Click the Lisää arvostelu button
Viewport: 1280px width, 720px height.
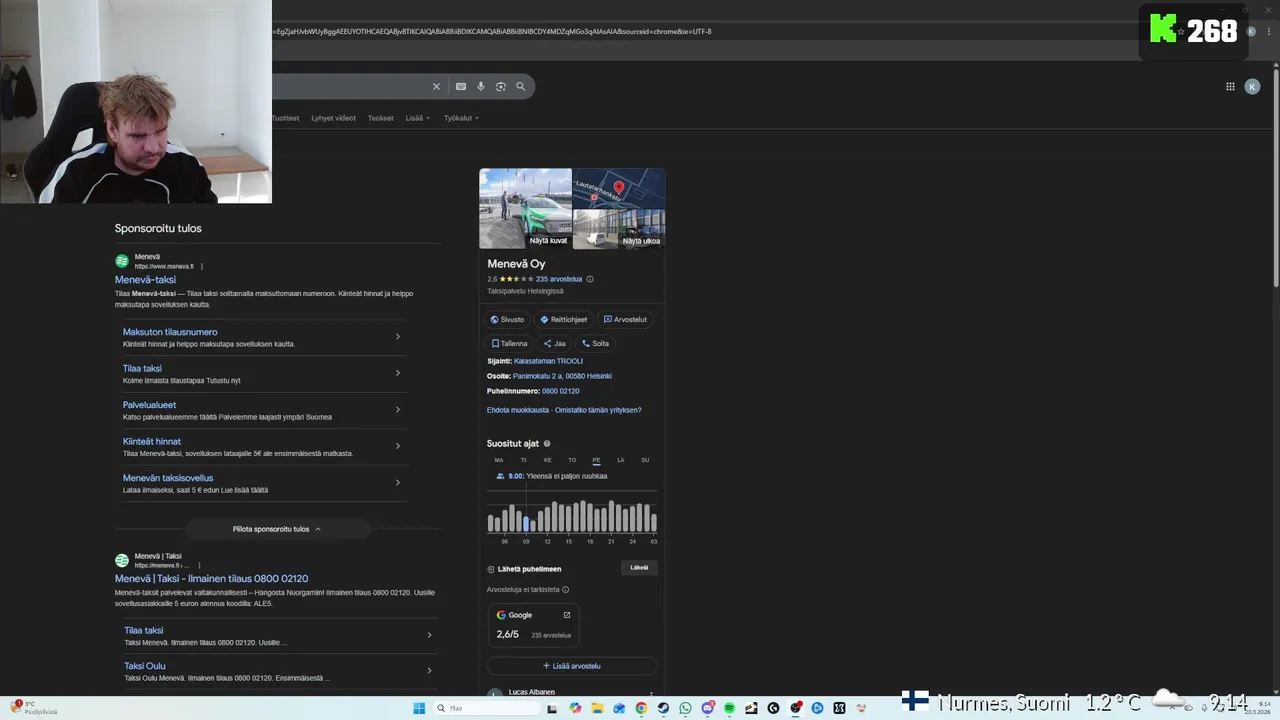[x=572, y=666]
